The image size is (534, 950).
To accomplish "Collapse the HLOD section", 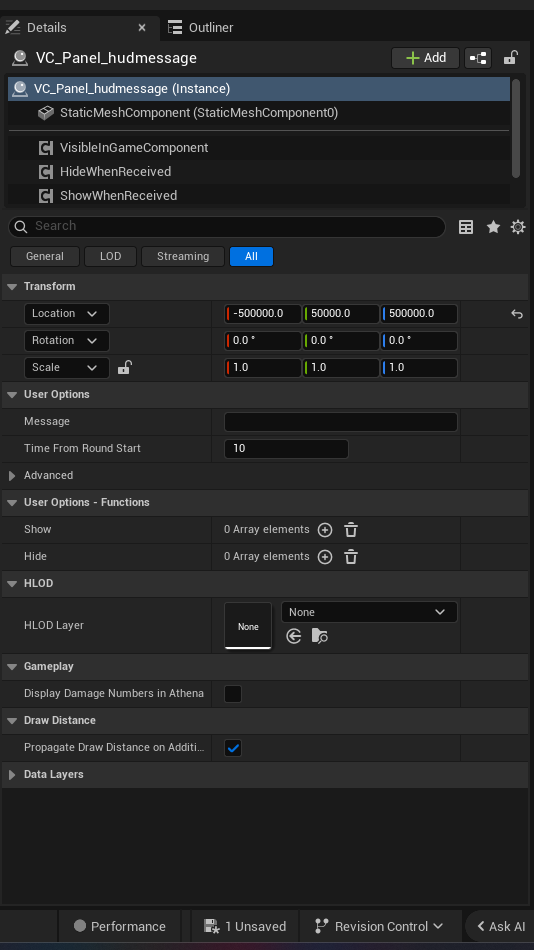I will coord(12,583).
